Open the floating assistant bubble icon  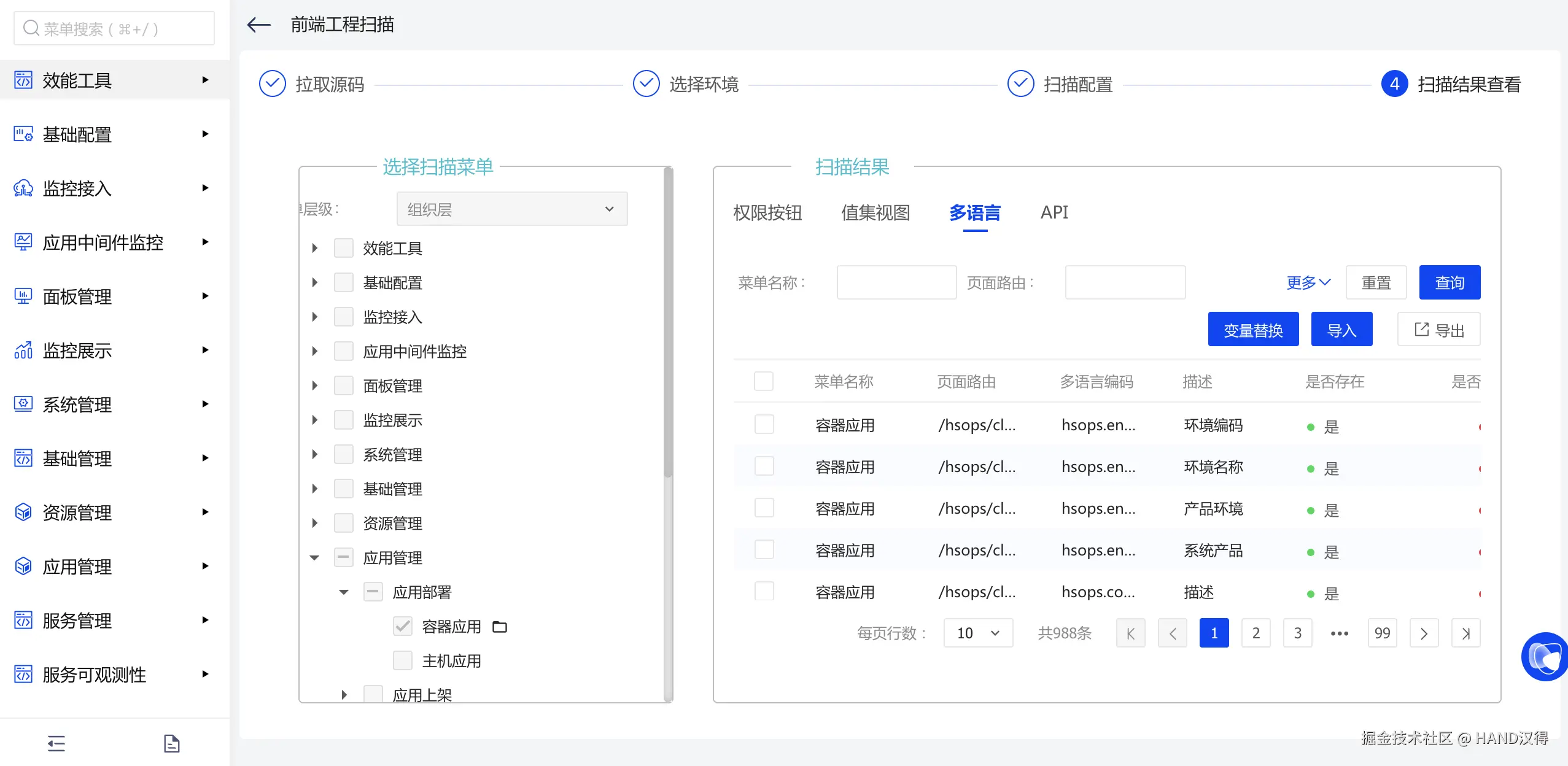[1546, 657]
